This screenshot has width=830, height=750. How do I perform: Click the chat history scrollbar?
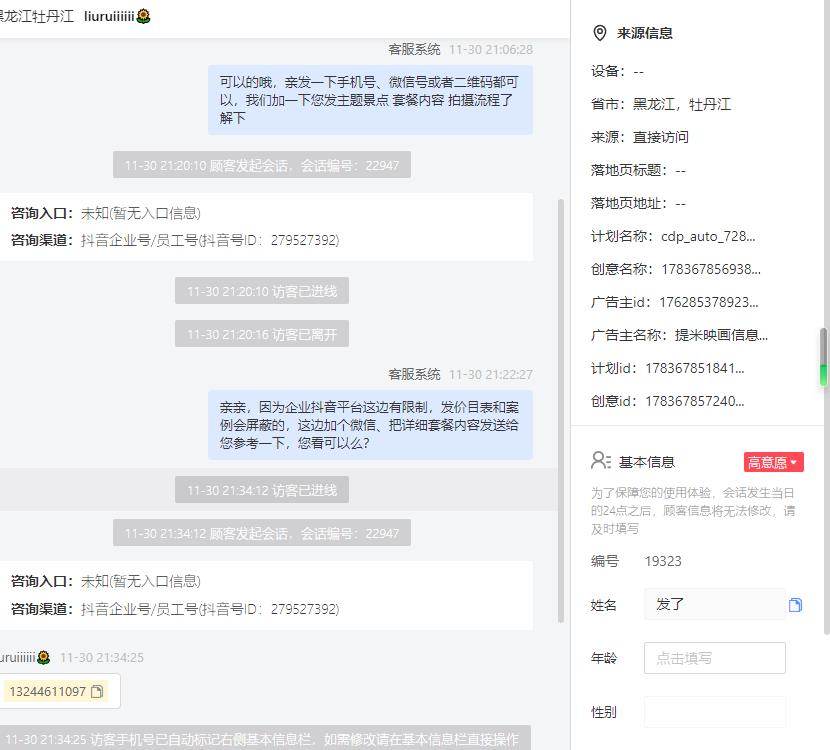click(561, 411)
